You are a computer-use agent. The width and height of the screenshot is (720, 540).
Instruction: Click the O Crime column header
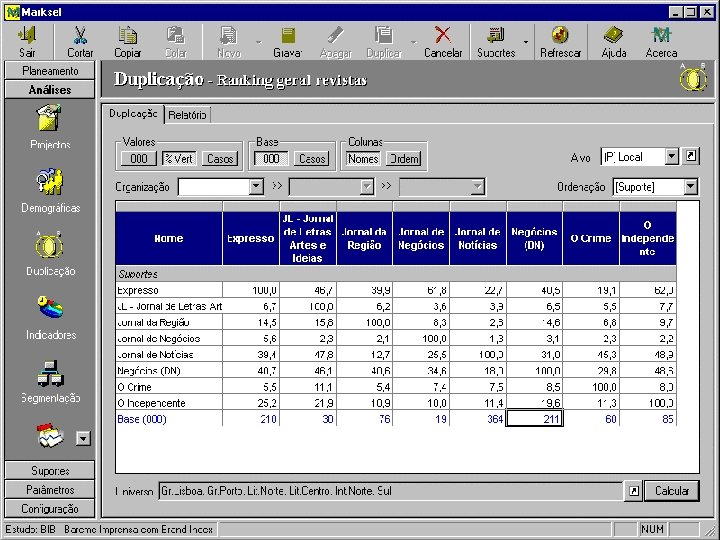coord(591,238)
